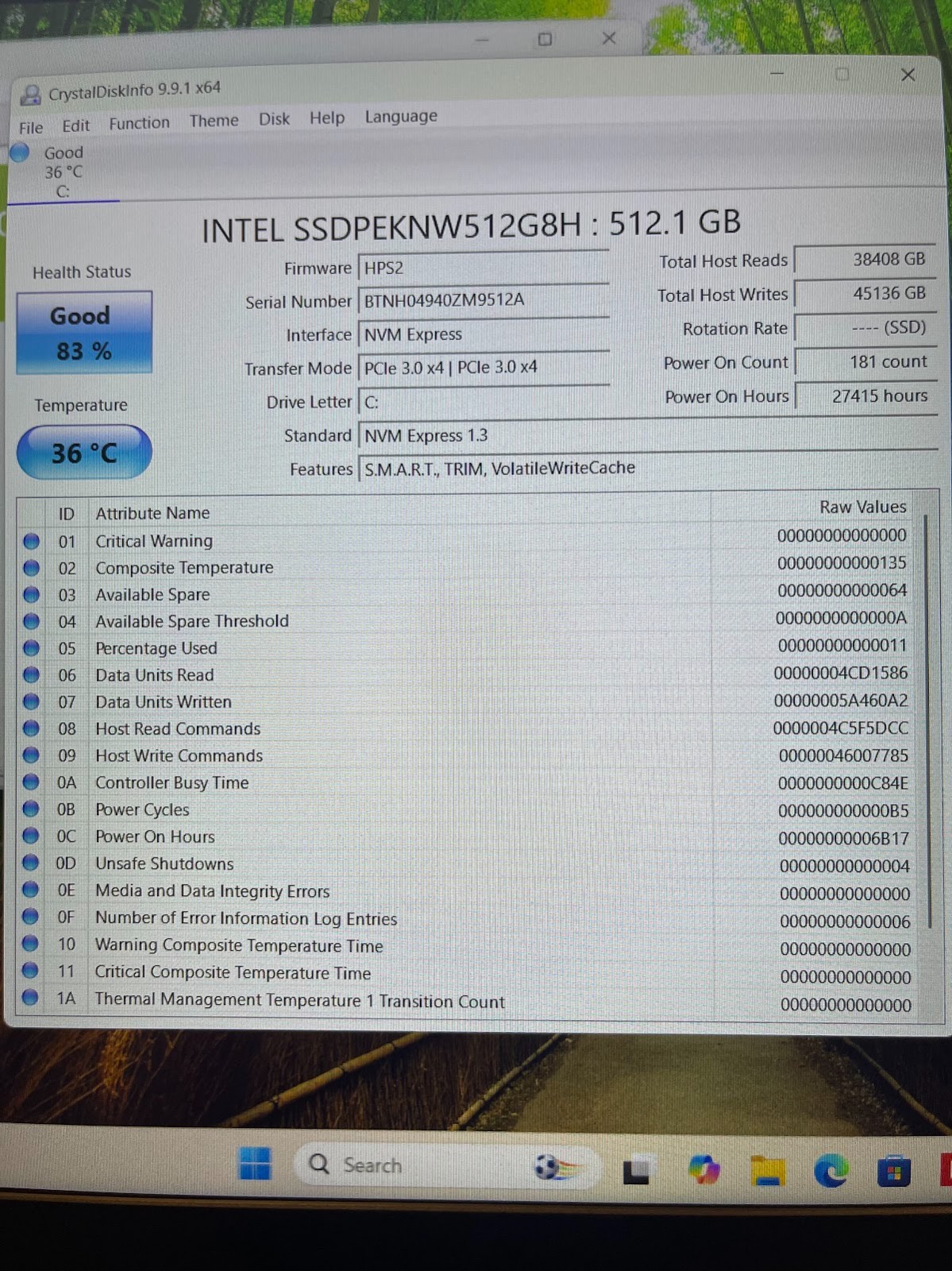Click the status dot for Composite Temperature
This screenshot has width=952, height=1271.
coord(32,569)
